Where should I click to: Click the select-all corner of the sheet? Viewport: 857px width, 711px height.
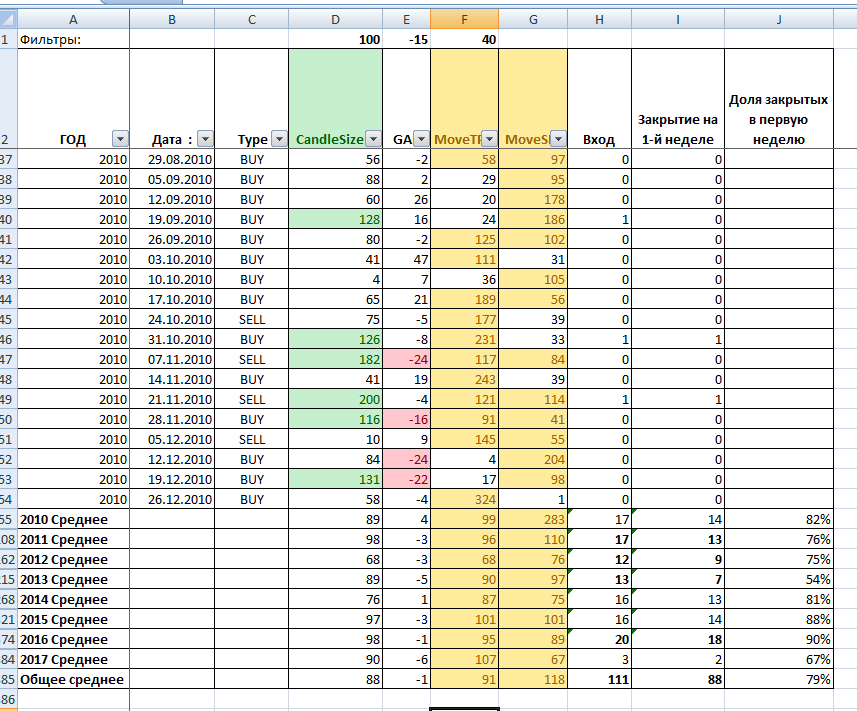9,20
